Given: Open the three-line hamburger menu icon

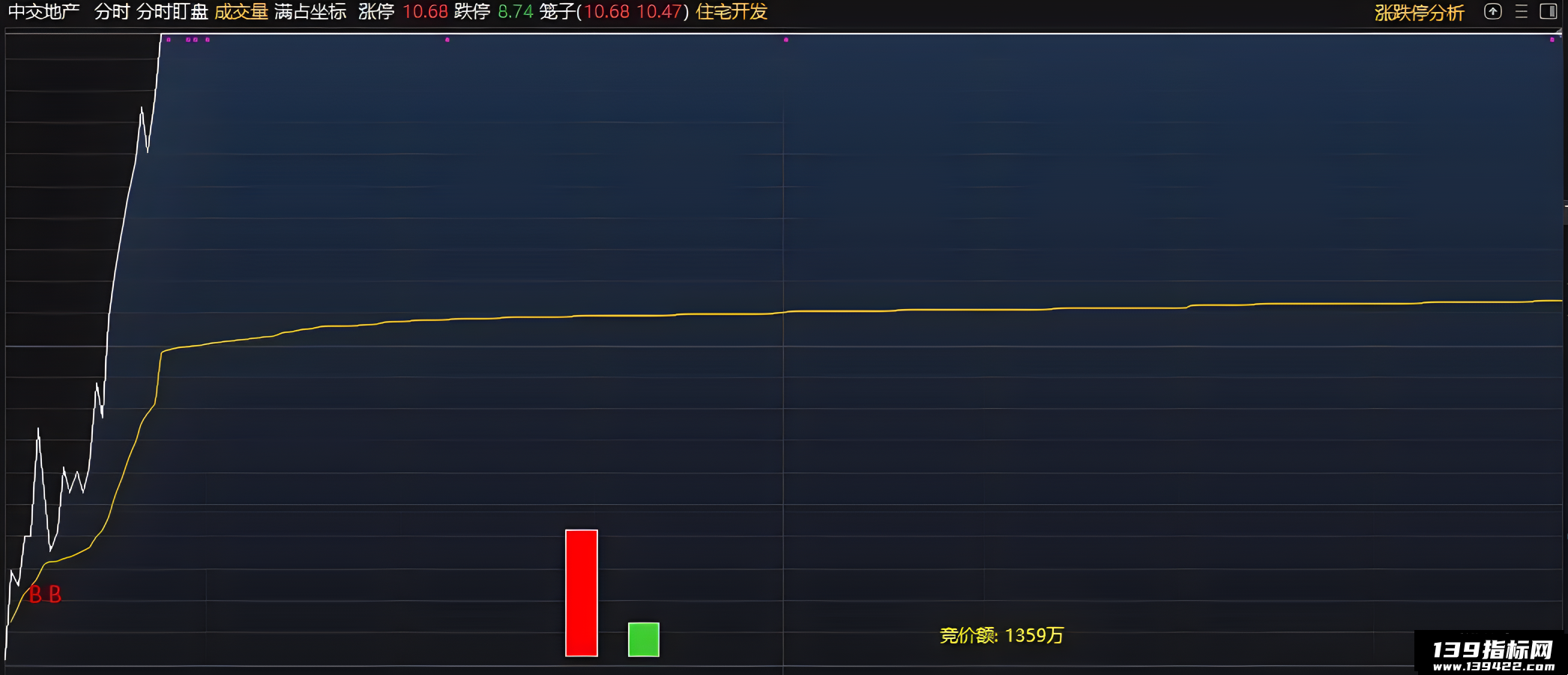Looking at the screenshot, I should (x=1521, y=11).
